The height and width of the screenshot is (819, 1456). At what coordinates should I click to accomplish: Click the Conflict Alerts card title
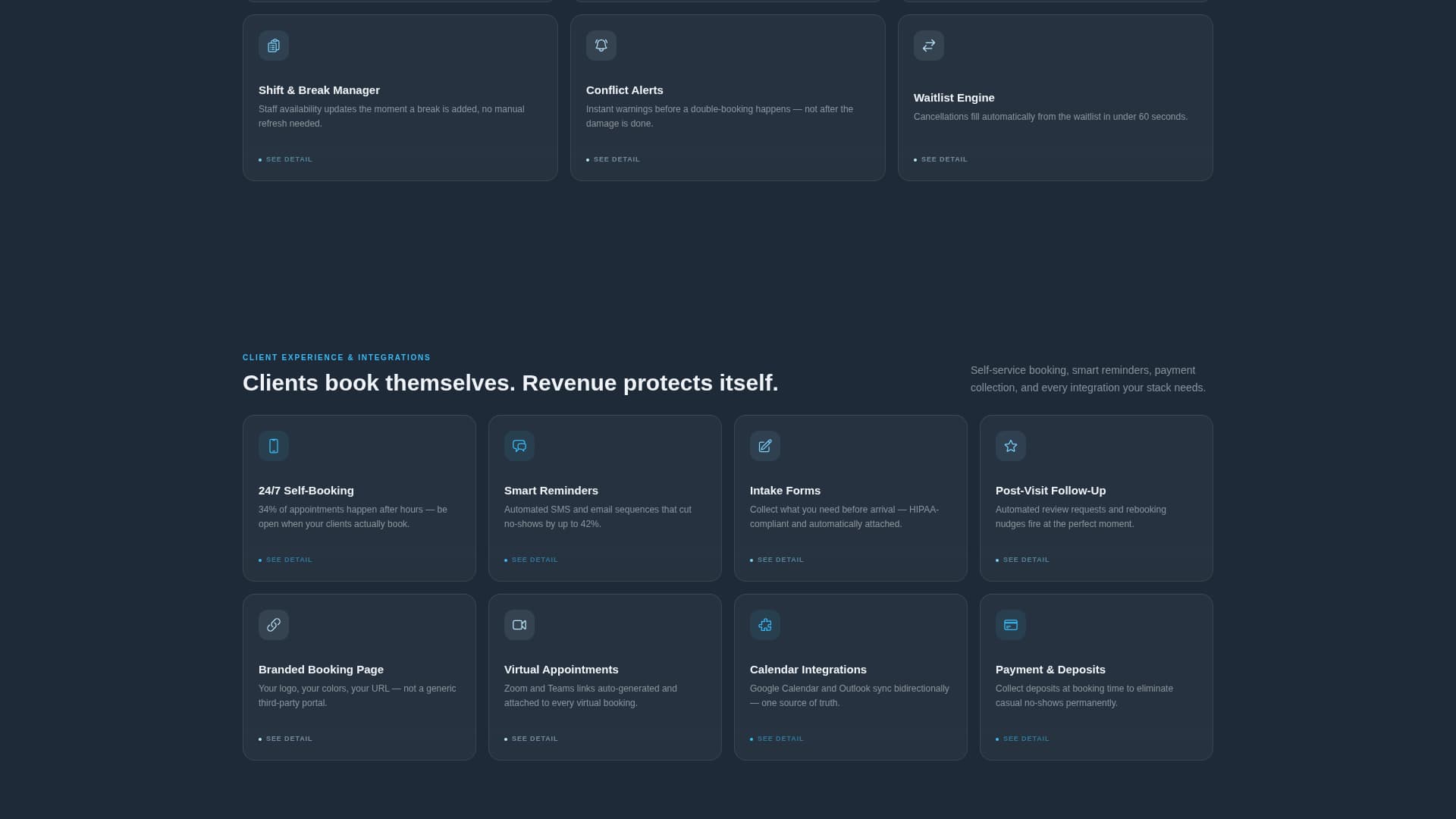click(x=625, y=90)
